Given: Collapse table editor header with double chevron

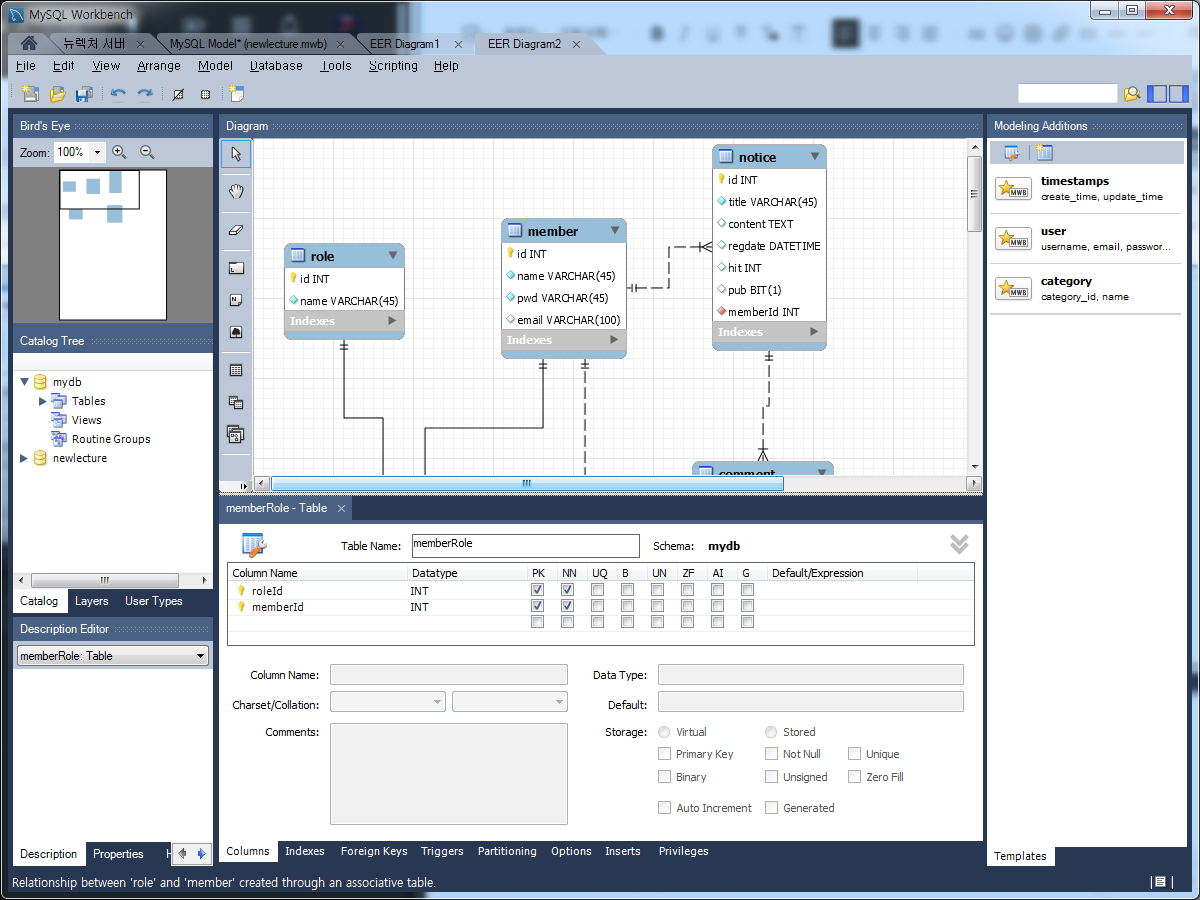Looking at the screenshot, I should coord(959,544).
